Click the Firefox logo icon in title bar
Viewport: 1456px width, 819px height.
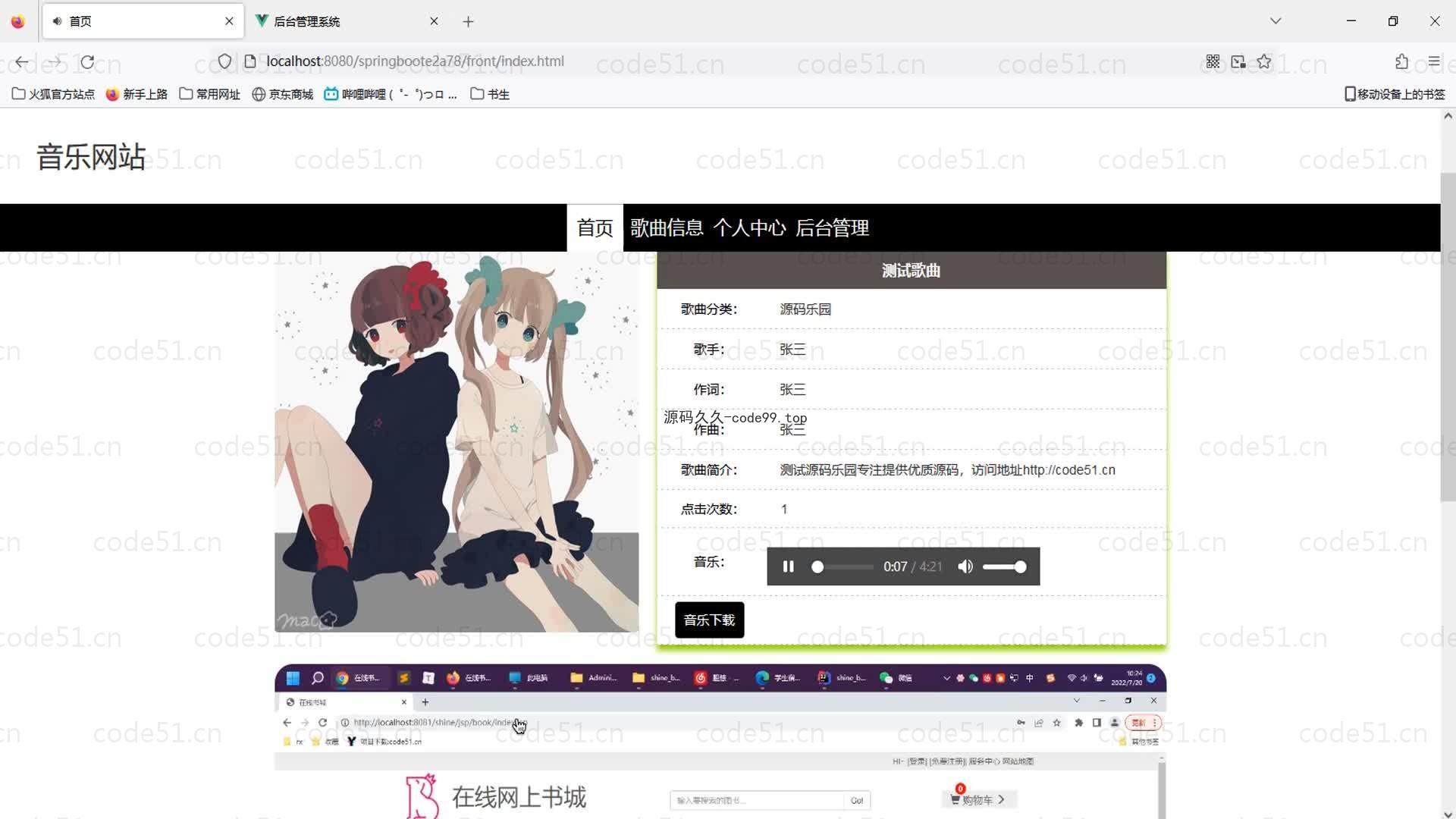pos(18,21)
